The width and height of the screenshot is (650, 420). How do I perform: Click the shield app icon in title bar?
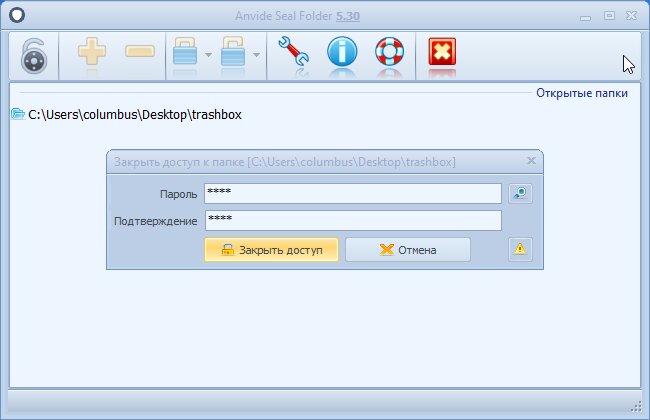(x=17, y=15)
